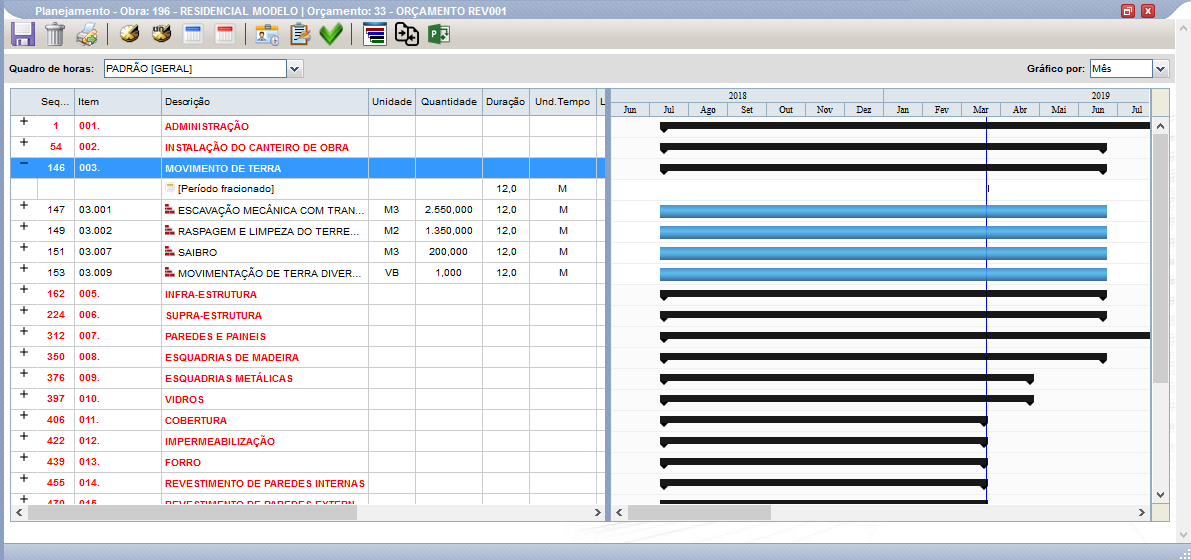Click the green MS Project export icon
Image resolution: width=1191 pixels, height=560 pixels.
click(x=439, y=35)
